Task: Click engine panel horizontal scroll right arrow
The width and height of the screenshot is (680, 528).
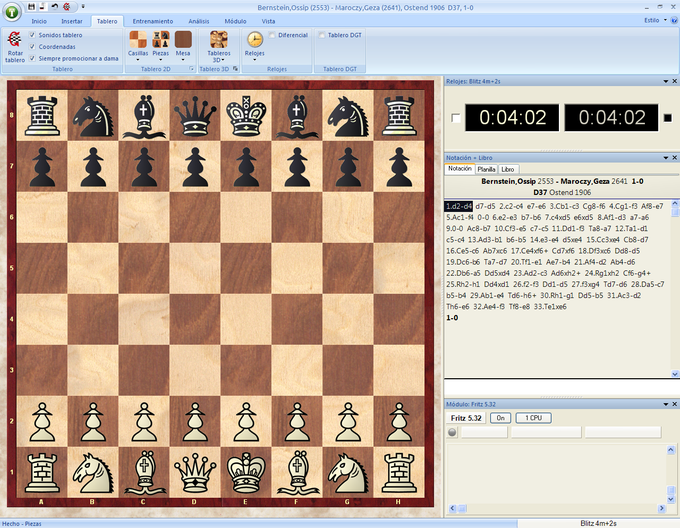Action: click(x=662, y=508)
